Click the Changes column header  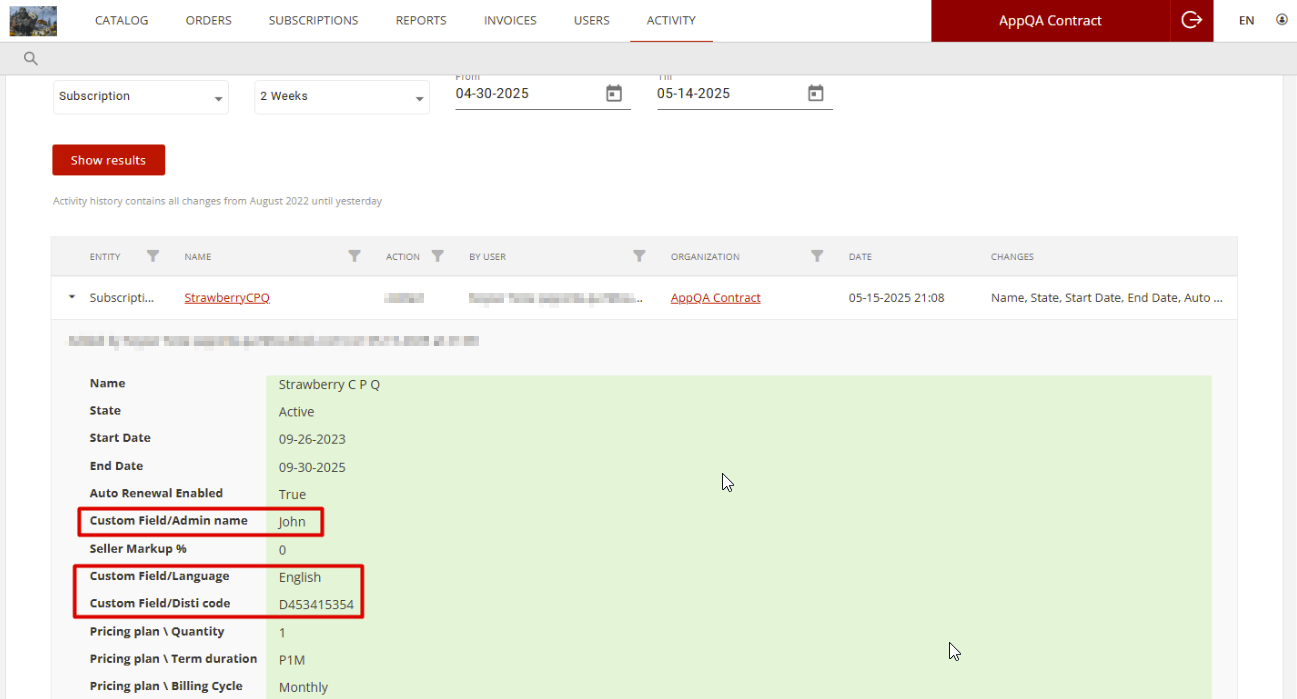pyautogui.click(x=1012, y=257)
